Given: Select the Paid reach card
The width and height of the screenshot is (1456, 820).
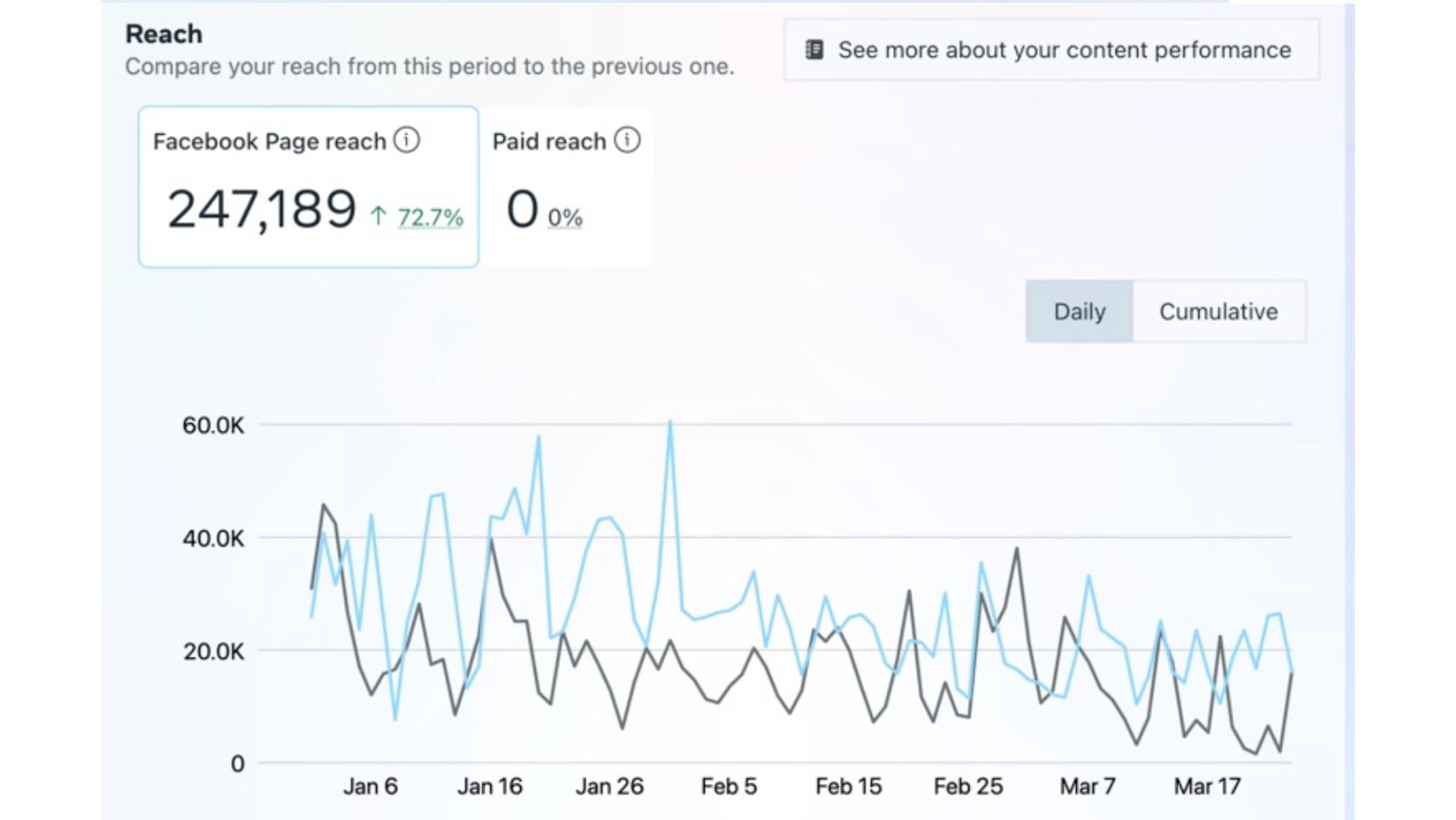Looking at the screenshot, I should 567,186.
